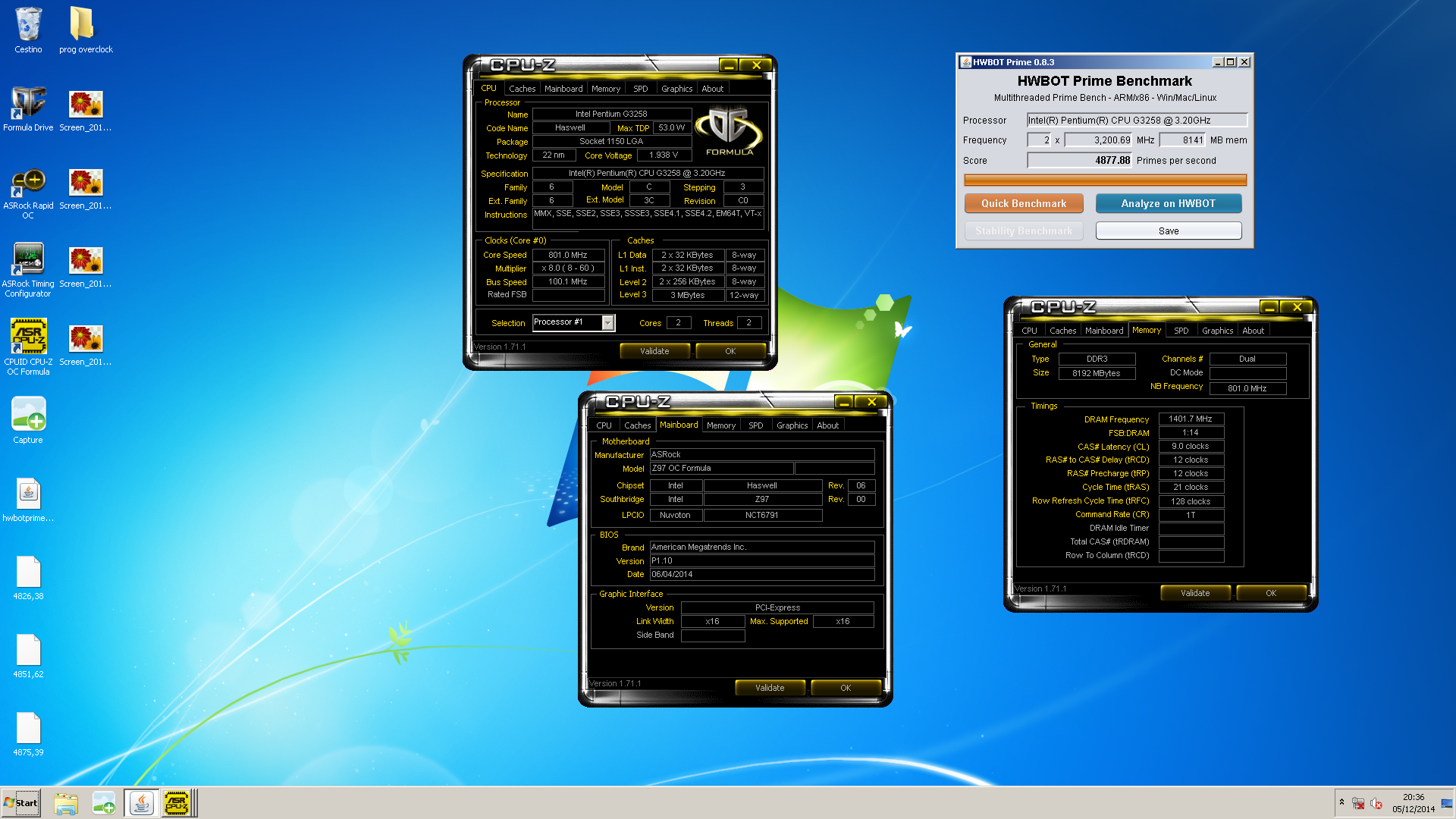Click OK in the CPU tab window
The image size is (1456, 819).
[x=730, y=351]
